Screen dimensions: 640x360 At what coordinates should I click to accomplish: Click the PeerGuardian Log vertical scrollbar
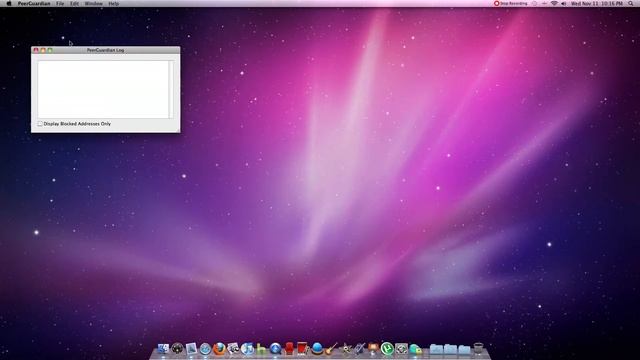171,89
